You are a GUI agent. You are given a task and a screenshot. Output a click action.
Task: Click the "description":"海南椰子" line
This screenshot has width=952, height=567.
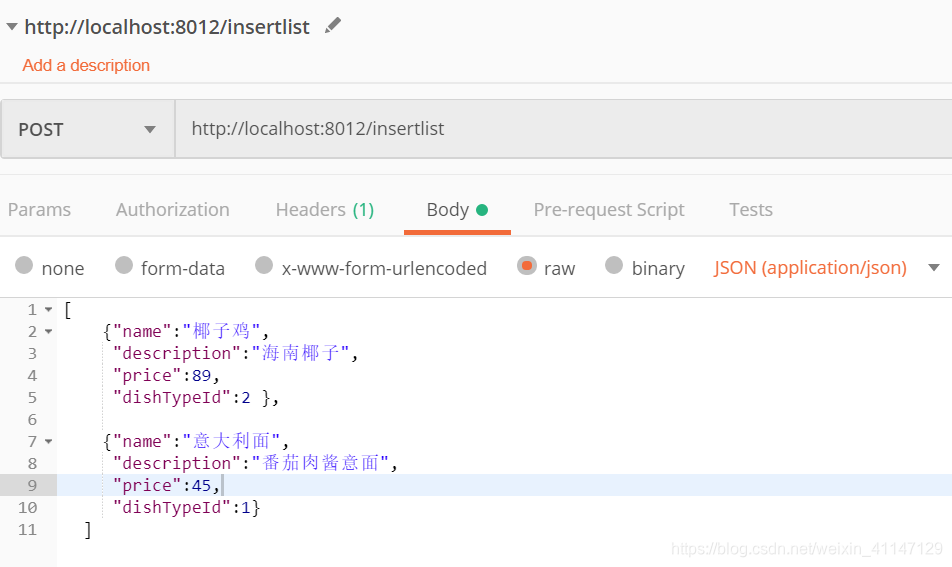click(236, 353)
